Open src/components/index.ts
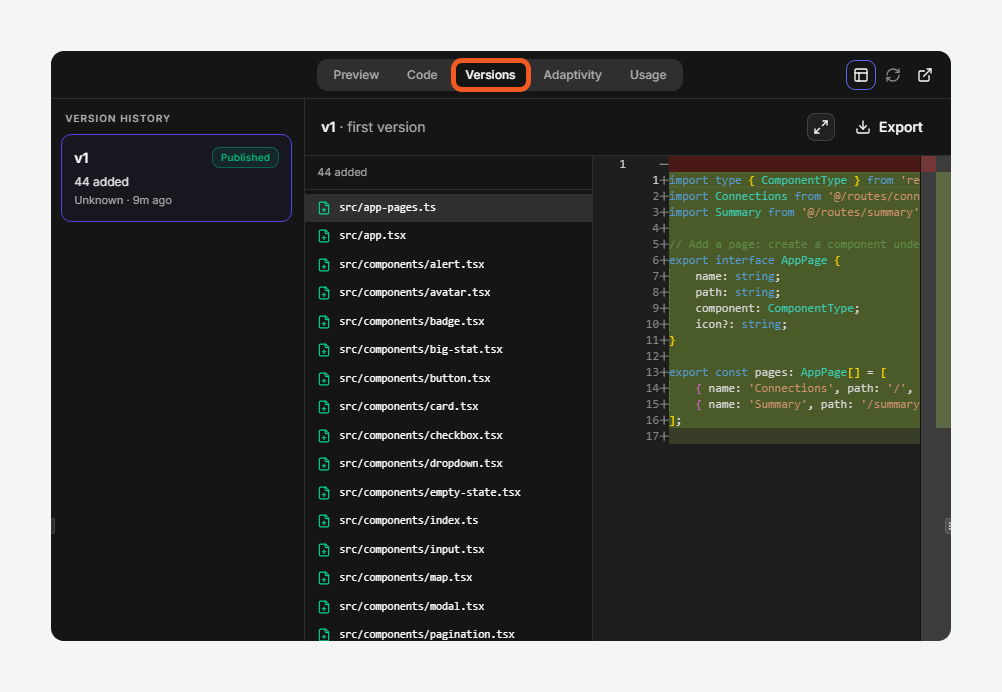The width and height of the screenshot is (1002, 692). tap(449, 521)
